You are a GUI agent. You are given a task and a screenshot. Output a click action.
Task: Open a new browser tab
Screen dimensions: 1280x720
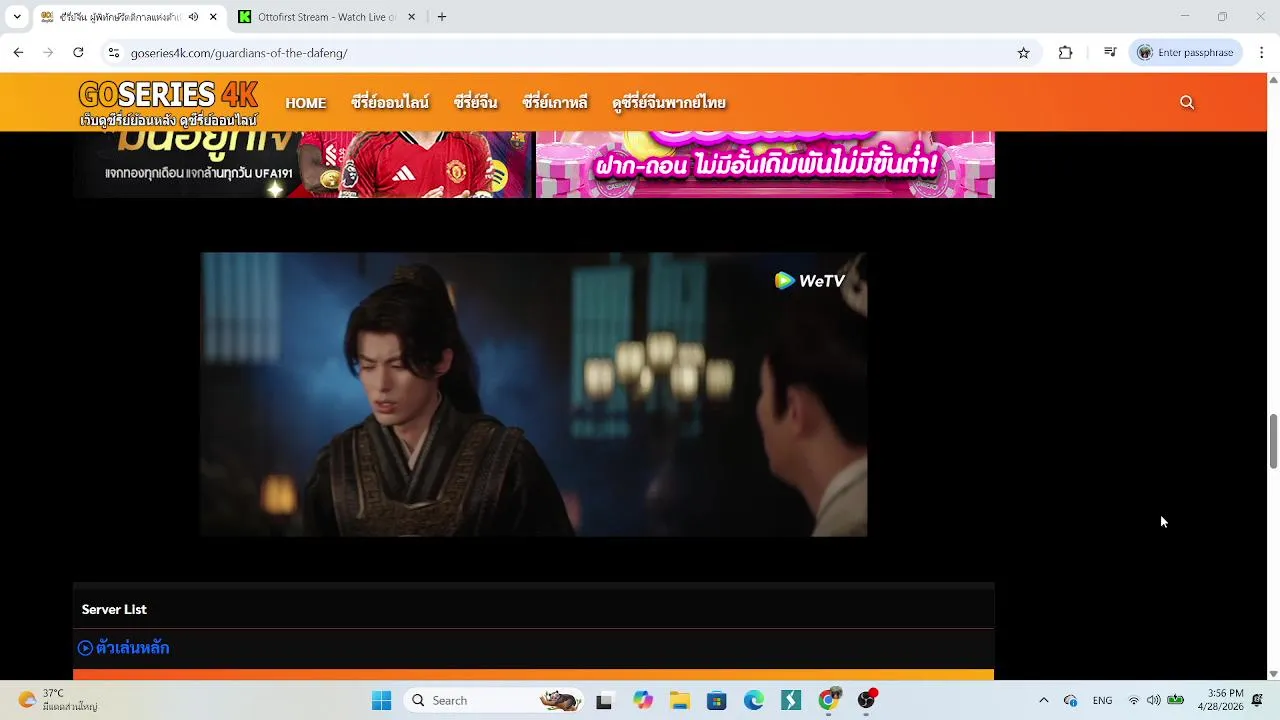(x=442, y=17)
